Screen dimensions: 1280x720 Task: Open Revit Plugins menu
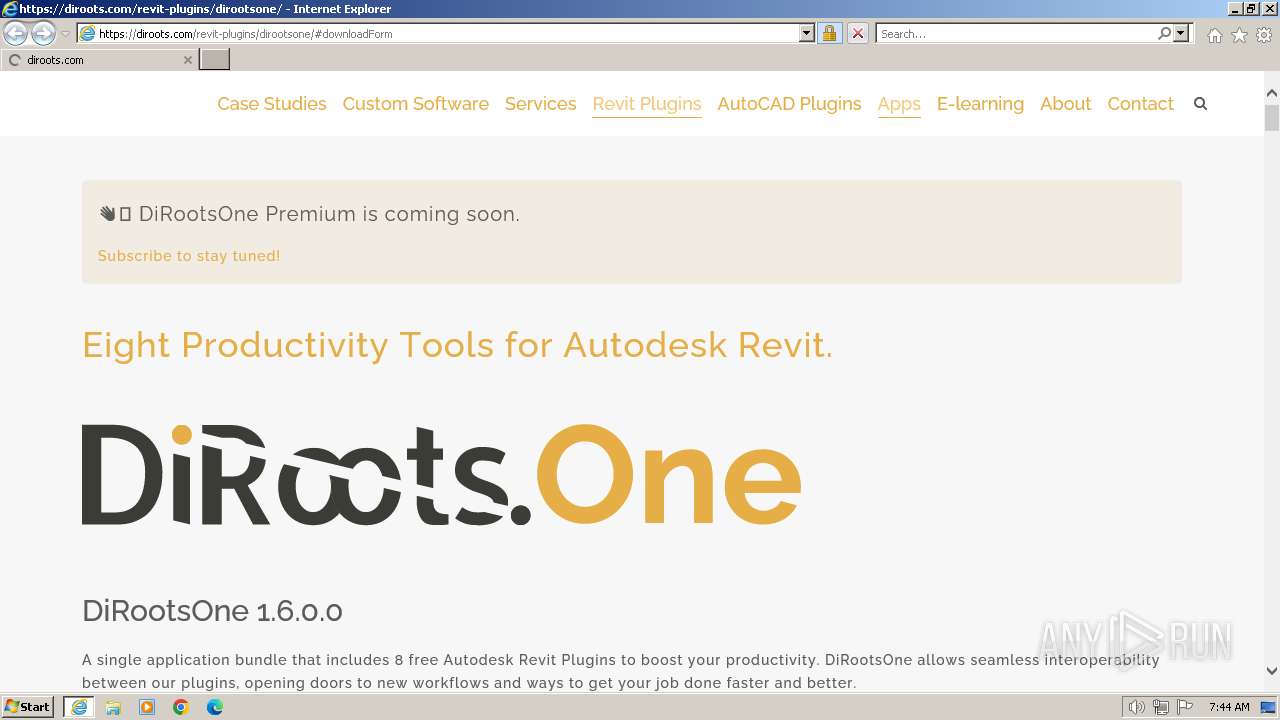(x=647, y=103)
